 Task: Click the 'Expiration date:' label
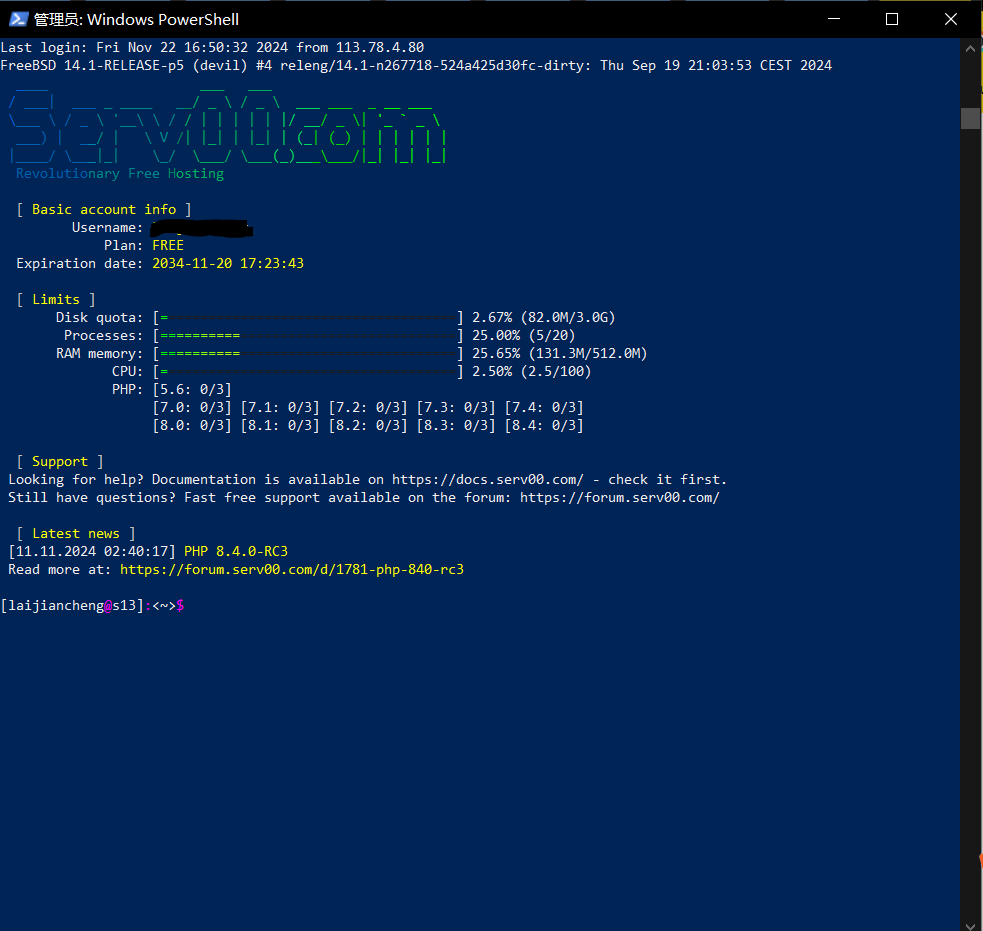click(80, 264)
